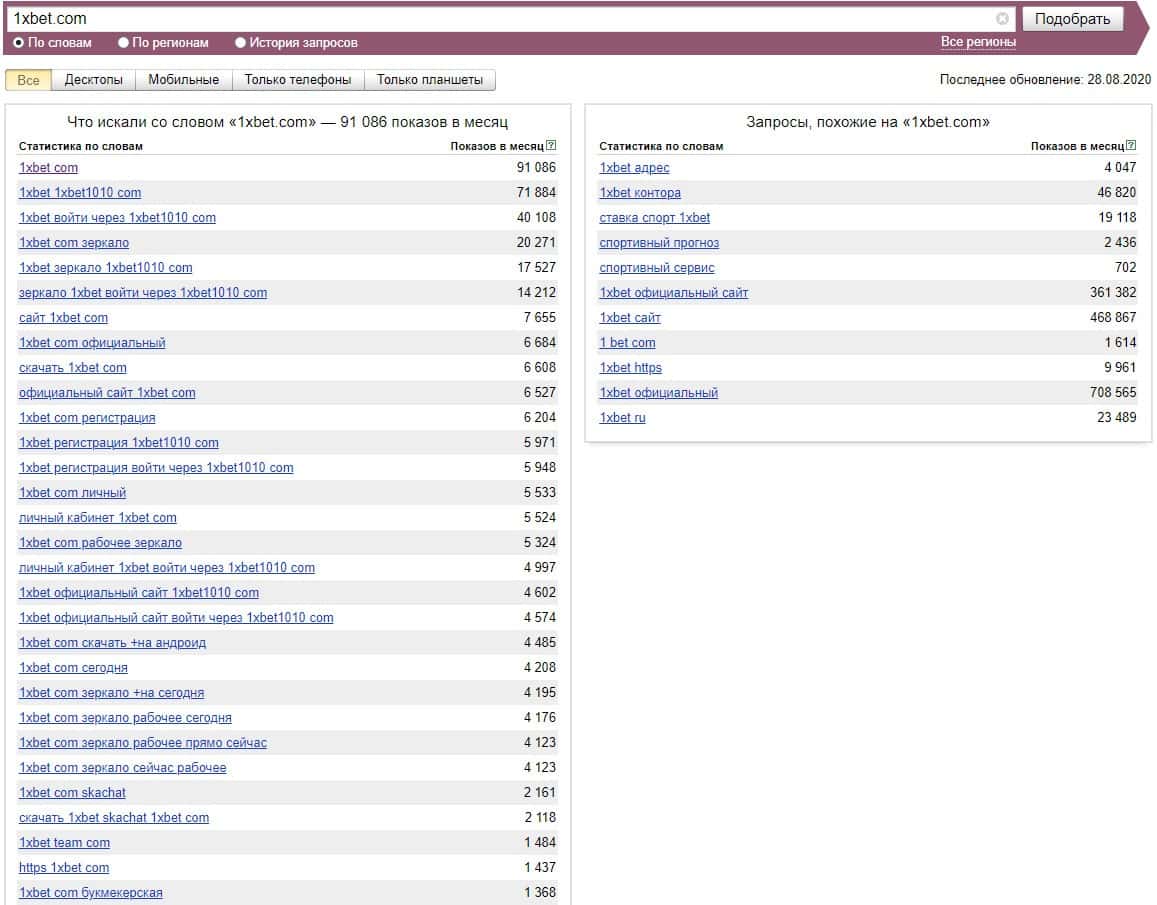Image resolution: width=1157 pixels, height=905 pixels.
Task: Switch to the 'Только планшеты' tab
Action: (429, 80)
